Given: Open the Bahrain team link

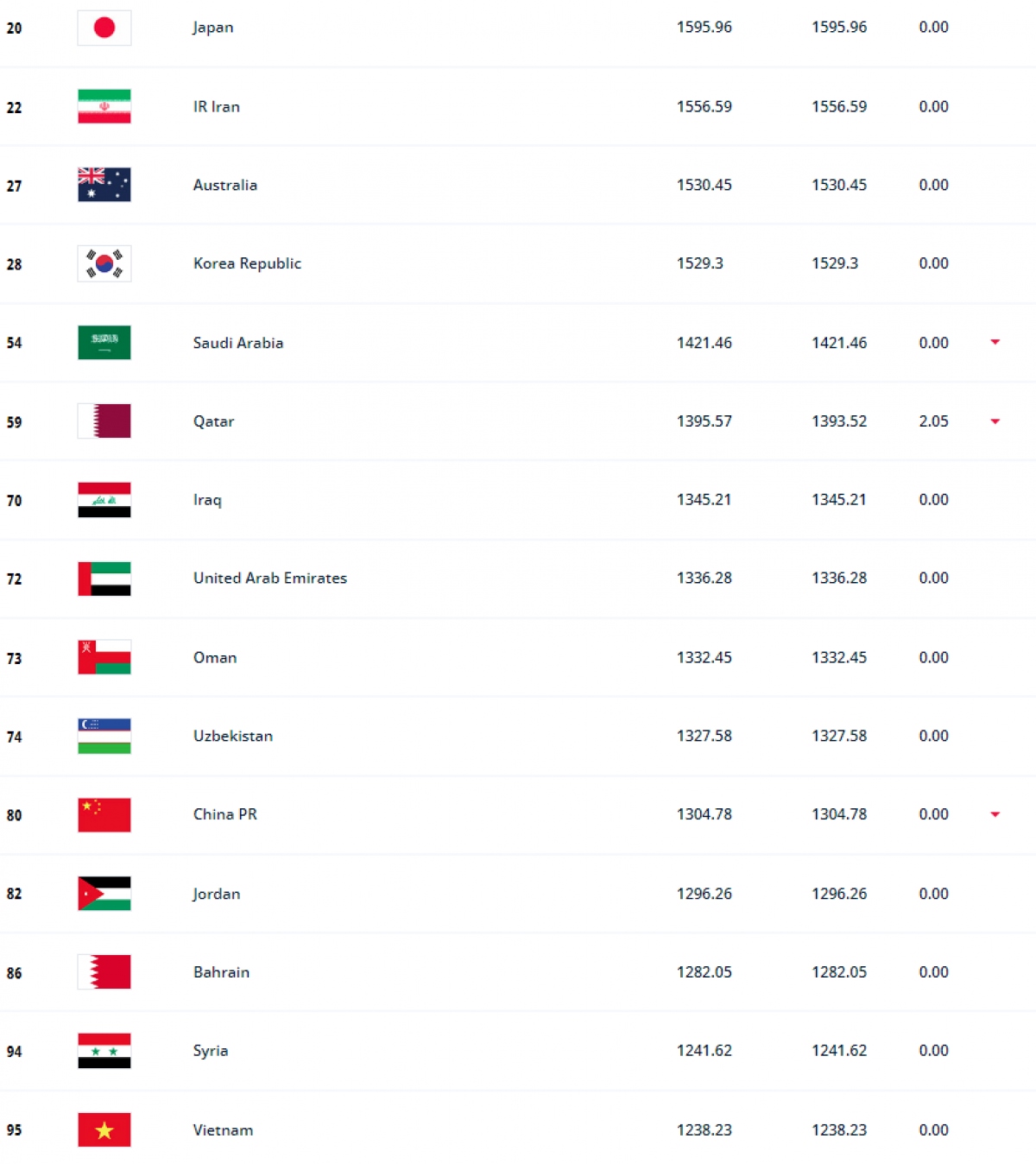Looking at the screenshot, I should (x=221, y=972).
